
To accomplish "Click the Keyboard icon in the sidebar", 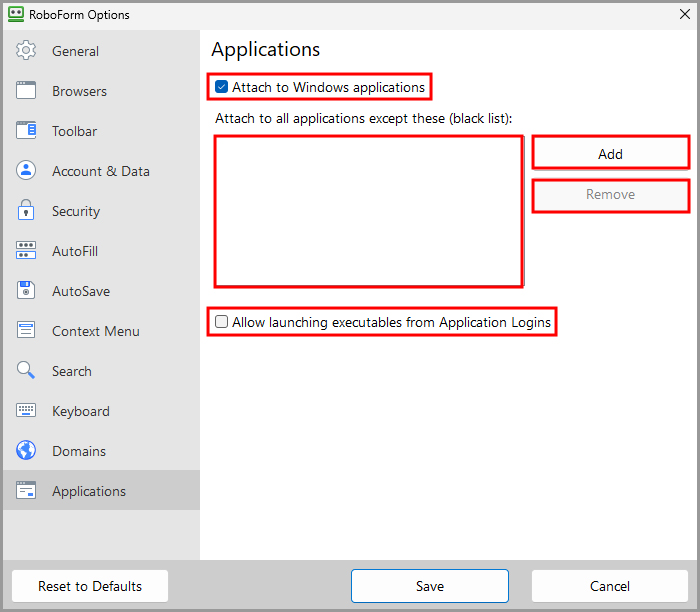I will 26,410.
